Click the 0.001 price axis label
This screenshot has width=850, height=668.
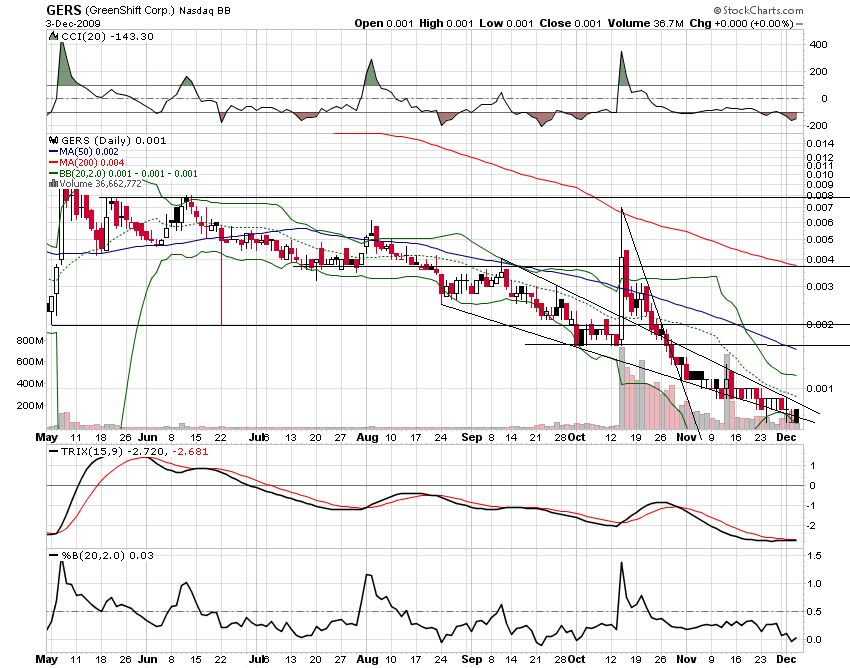(x=820, y=388)
